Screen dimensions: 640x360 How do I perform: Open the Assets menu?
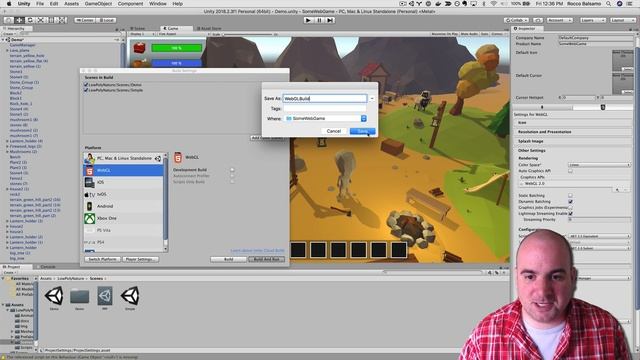pos(71,4)
